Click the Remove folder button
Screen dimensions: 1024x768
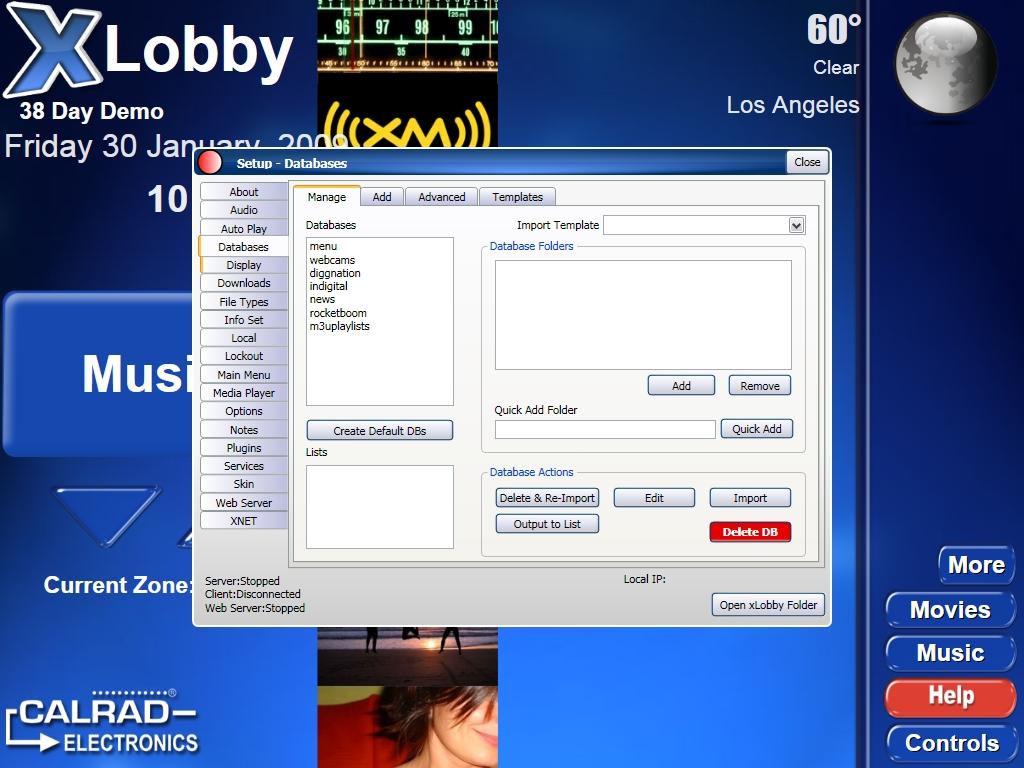pos(760,385)
